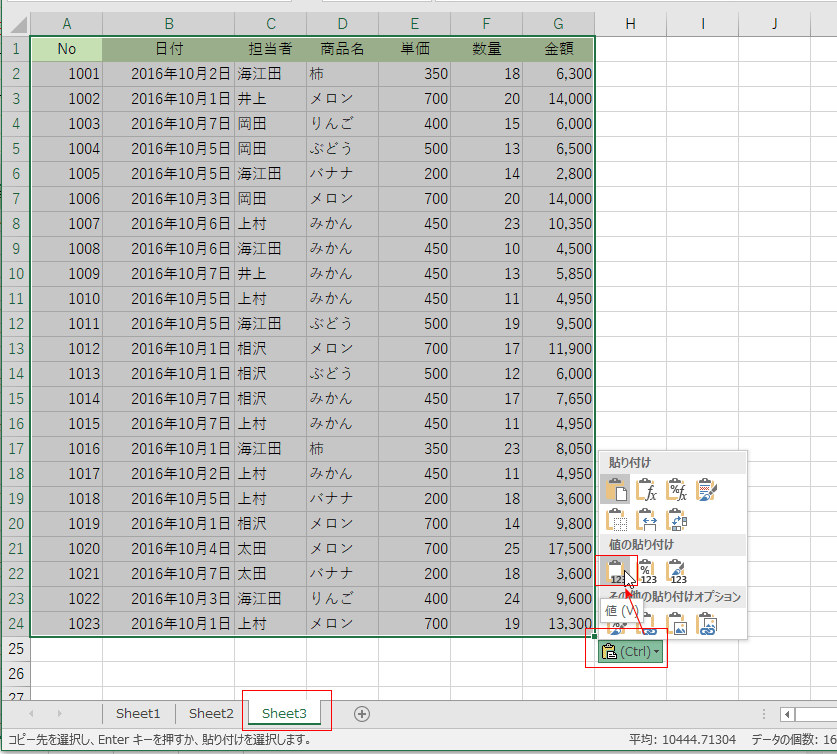Switch to the Sheet2 tab
Image resolution: width=837 pixels, height=754 pixels.
[211, 713]
